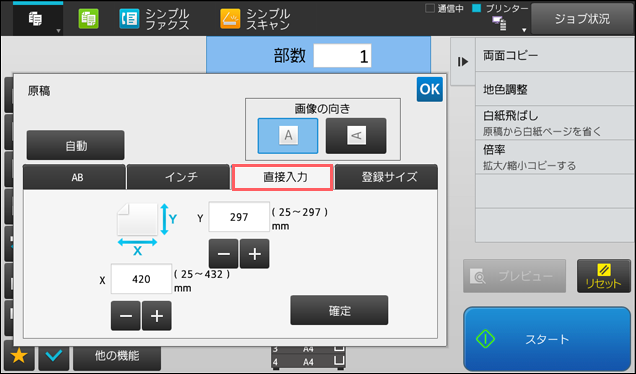Select 両面コピー option

[555, 55]
